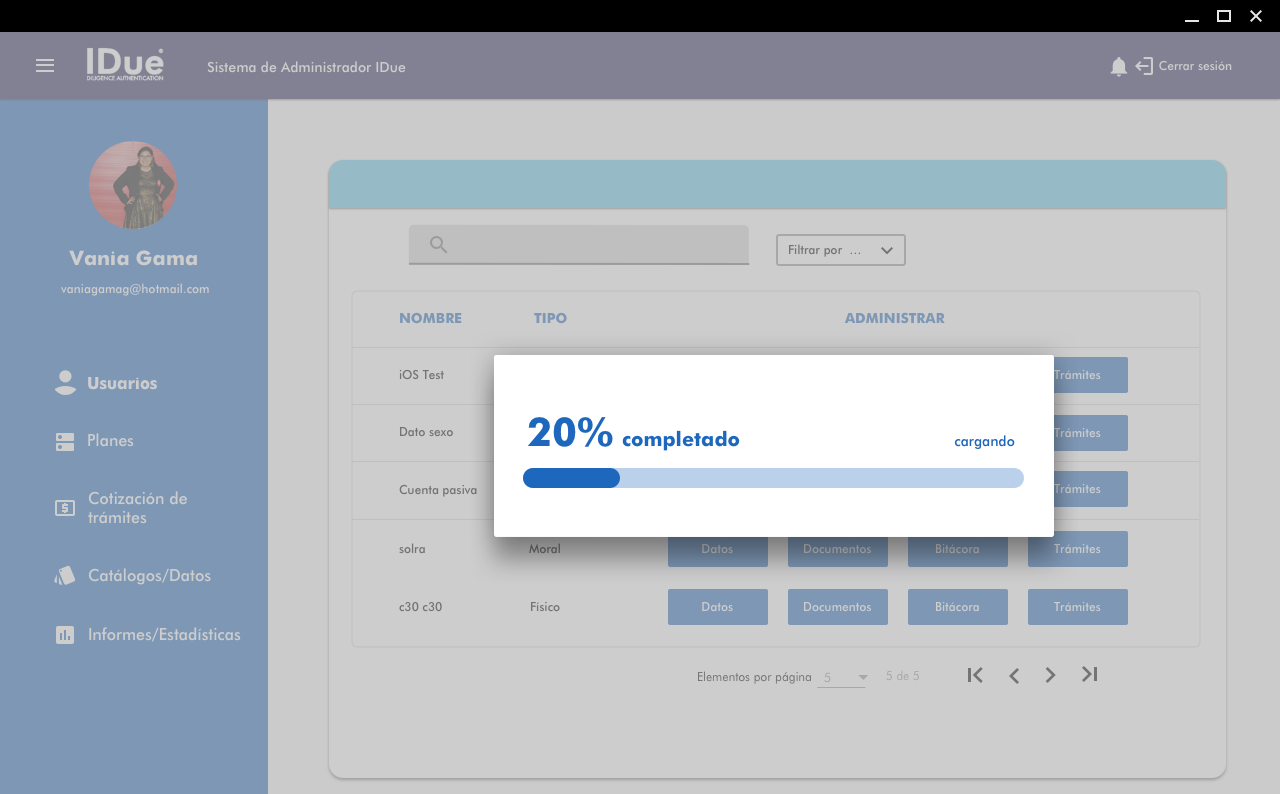Click Vania Gama's profile picture
The image size is (1280, 794).
(133, 185)
